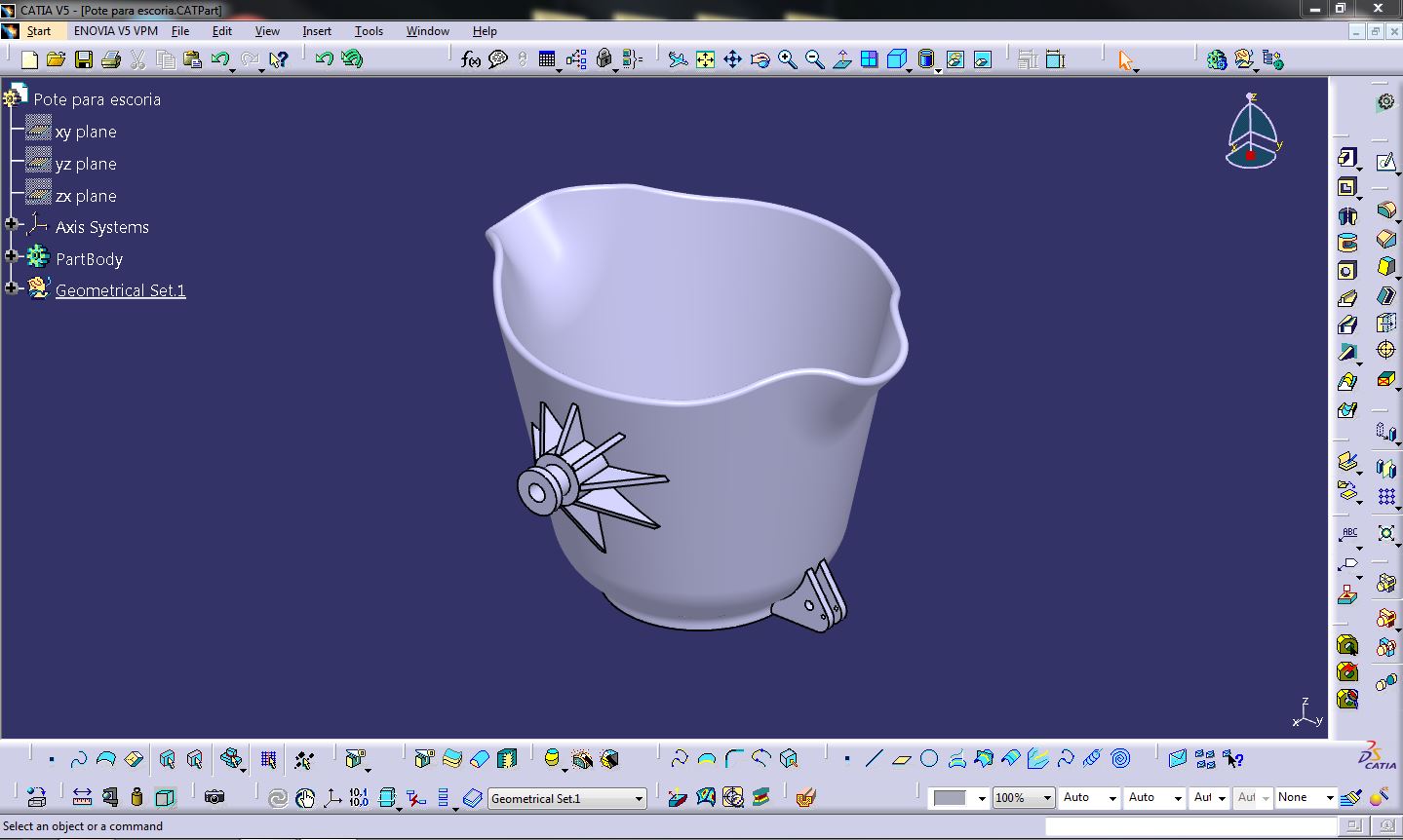Open the view mode shading dropdown arrow
This screenshot has width=1403, height=840.
click(x=938, y=69)
